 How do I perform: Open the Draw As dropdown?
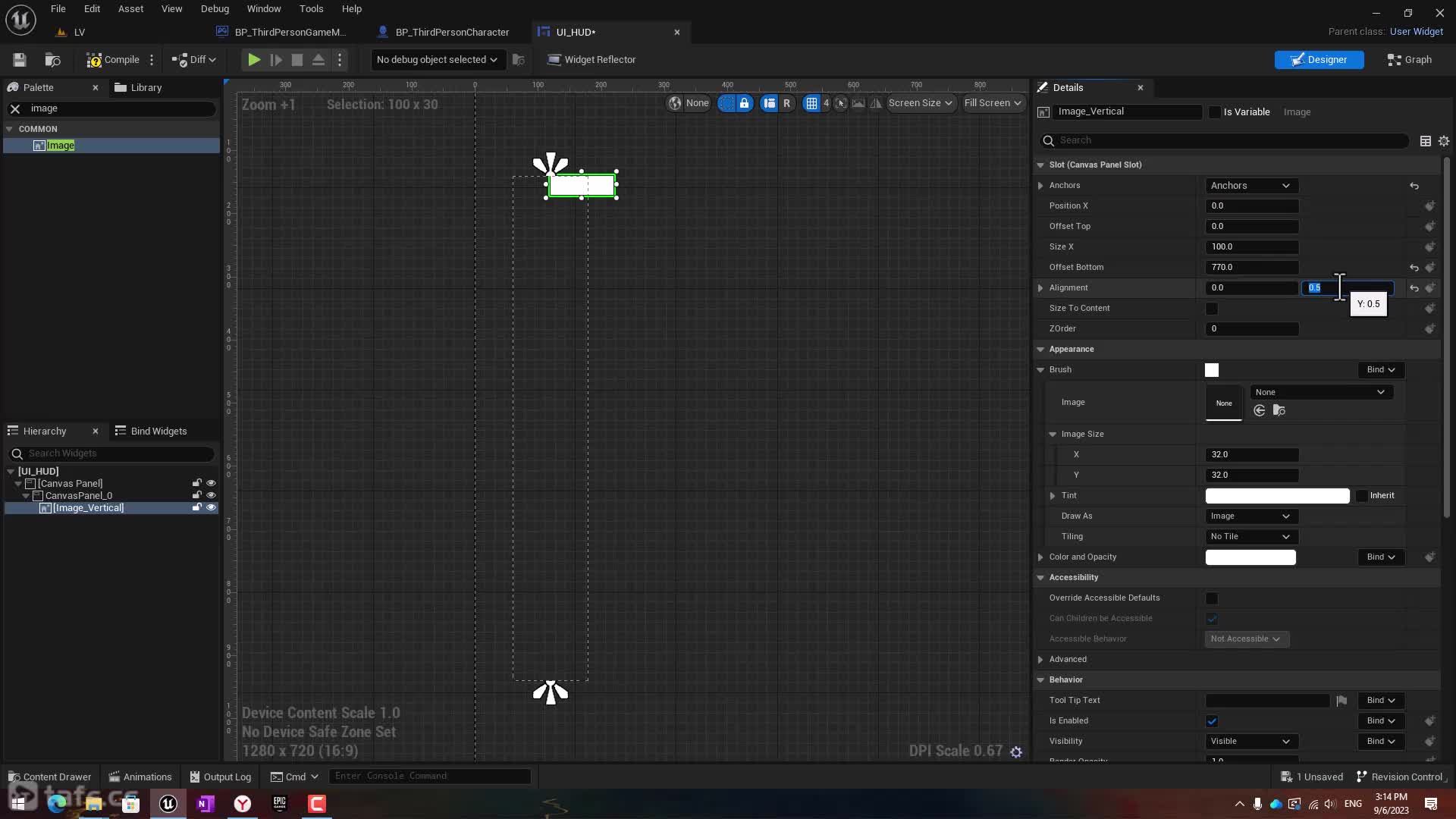point(1251,516)
